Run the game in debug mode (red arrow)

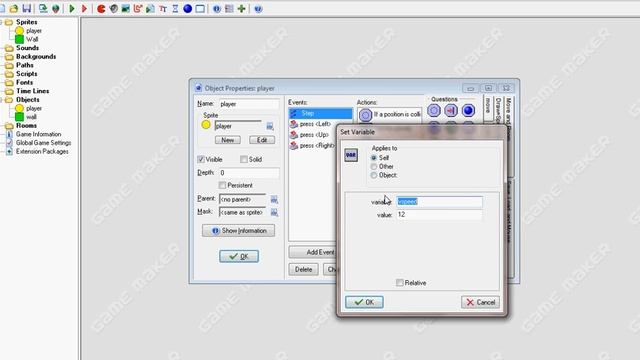[x=84, y=9]
